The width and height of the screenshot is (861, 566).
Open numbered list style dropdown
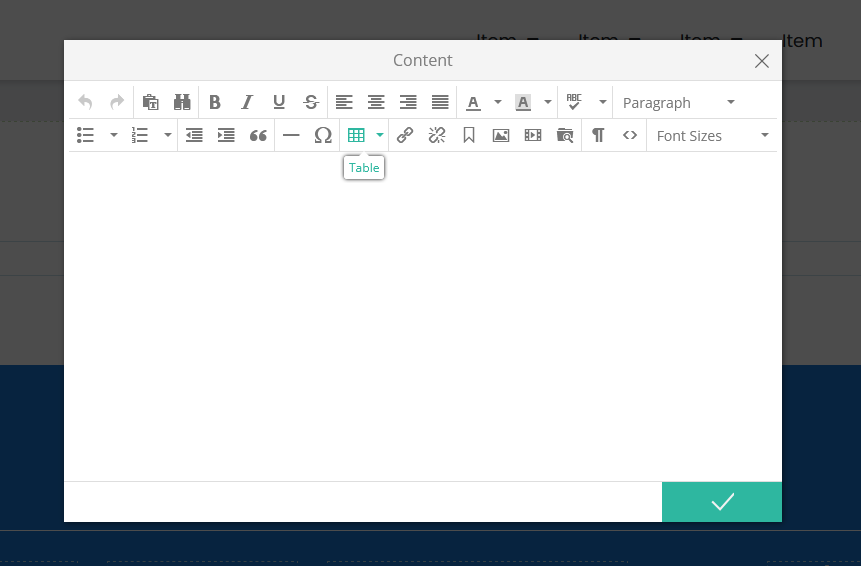167,135
